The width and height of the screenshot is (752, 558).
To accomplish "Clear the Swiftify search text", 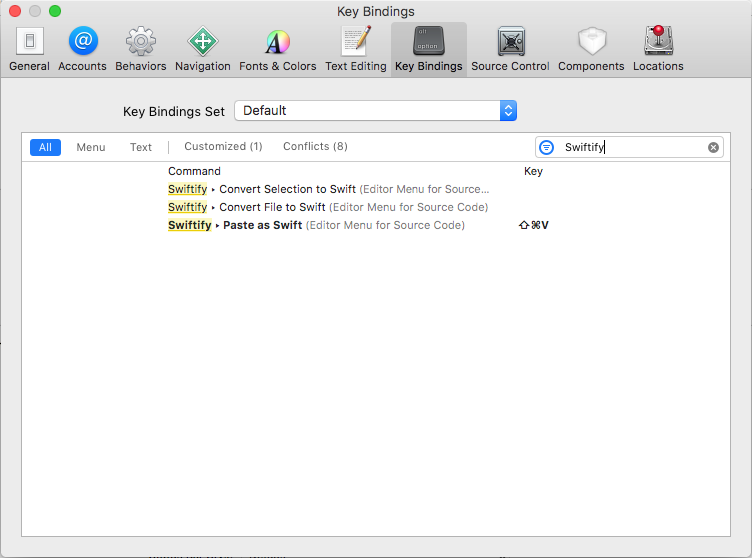I will (713, 147).
